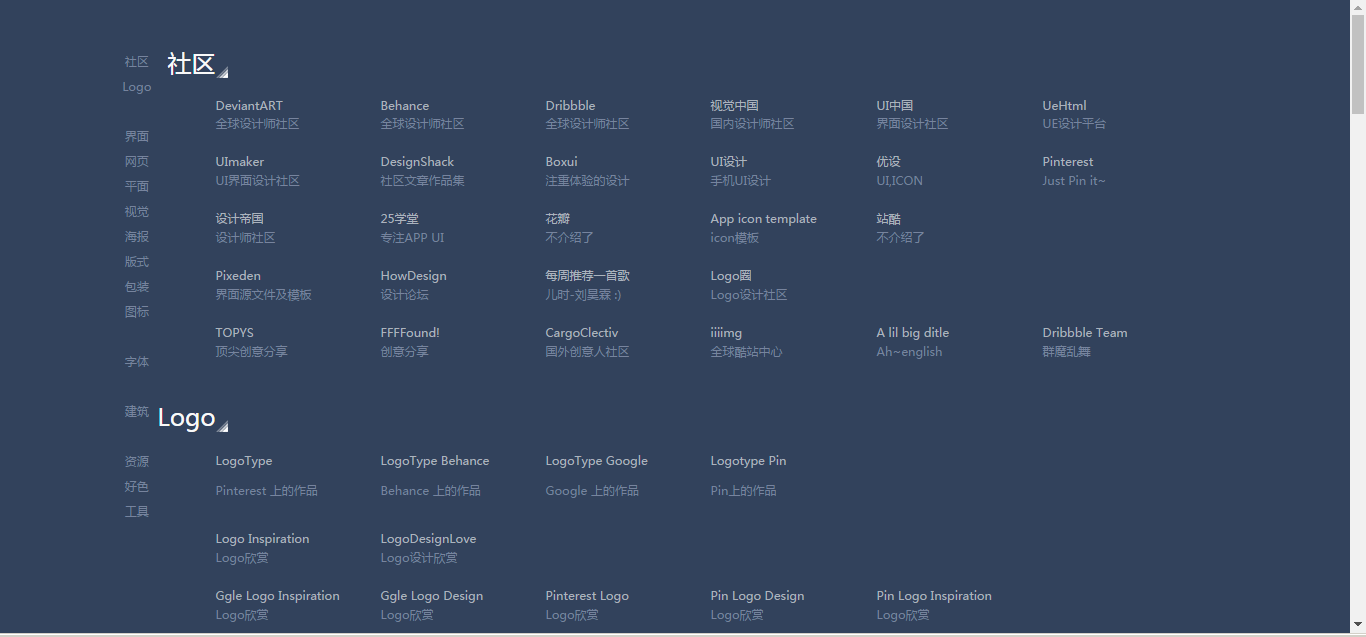Click triangle marker beside 社区 heading
Screen dimensions: 1366x637
223,72
